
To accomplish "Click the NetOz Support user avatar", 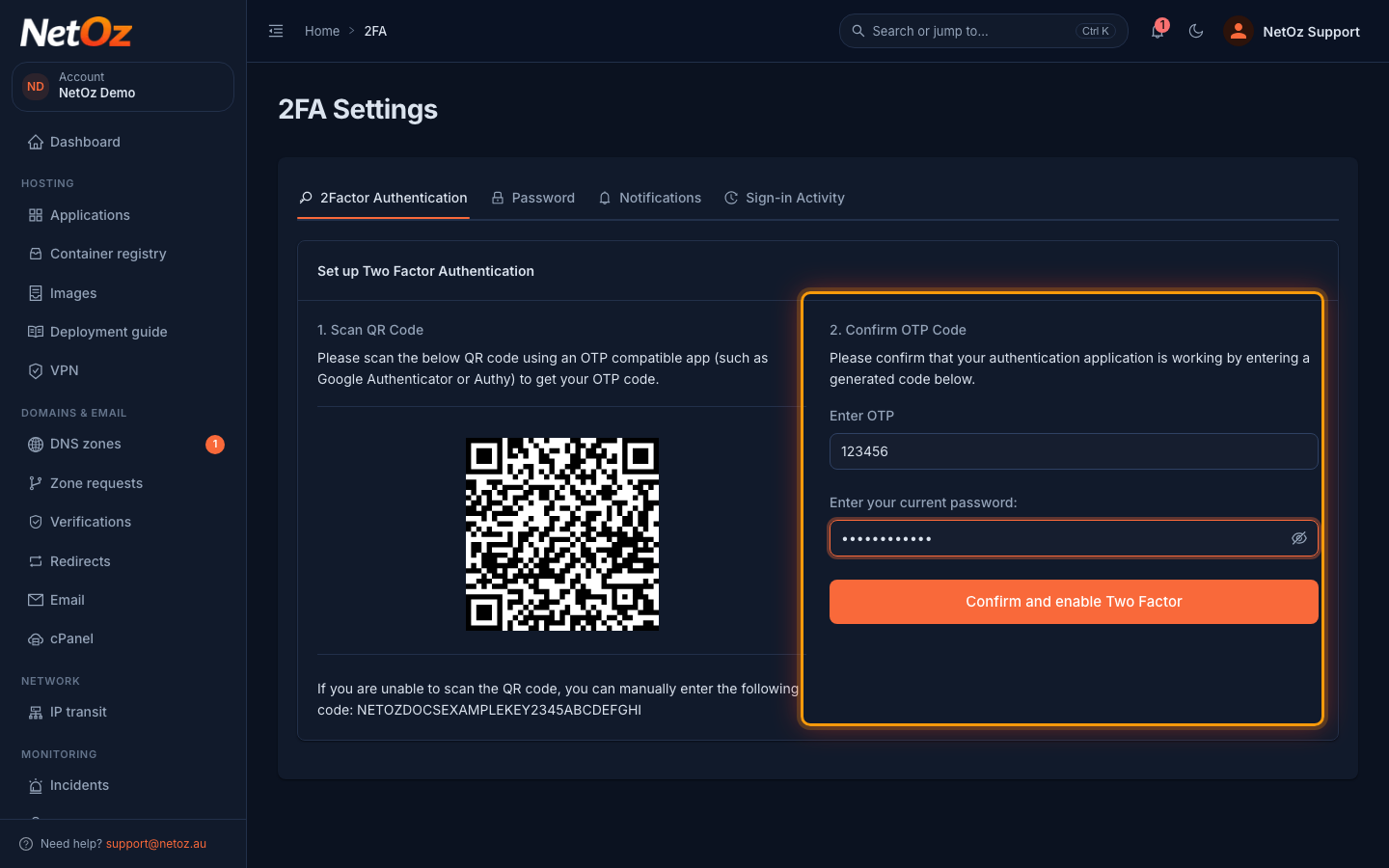I will [1238, 31].
